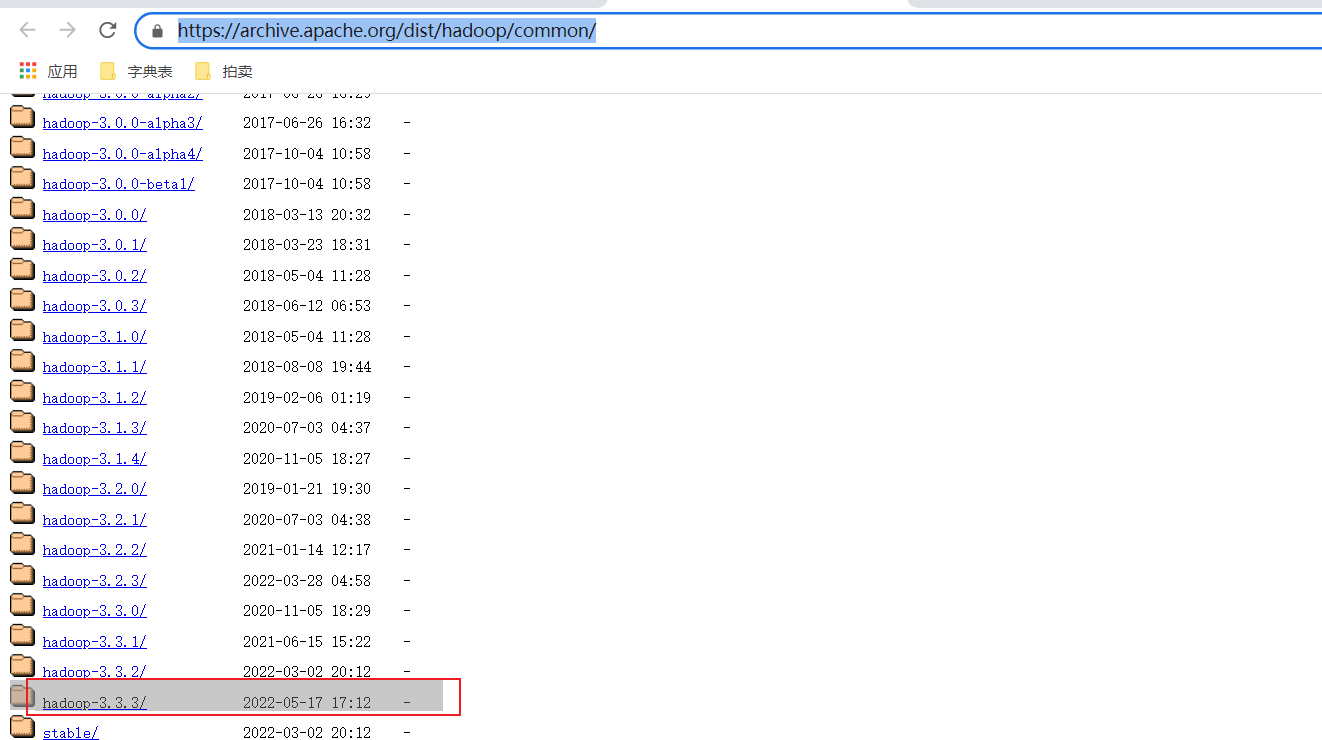Open the hadoop-3.0.0-alpha3/ link
This screenshot has width=1322, height=740.
122,123
